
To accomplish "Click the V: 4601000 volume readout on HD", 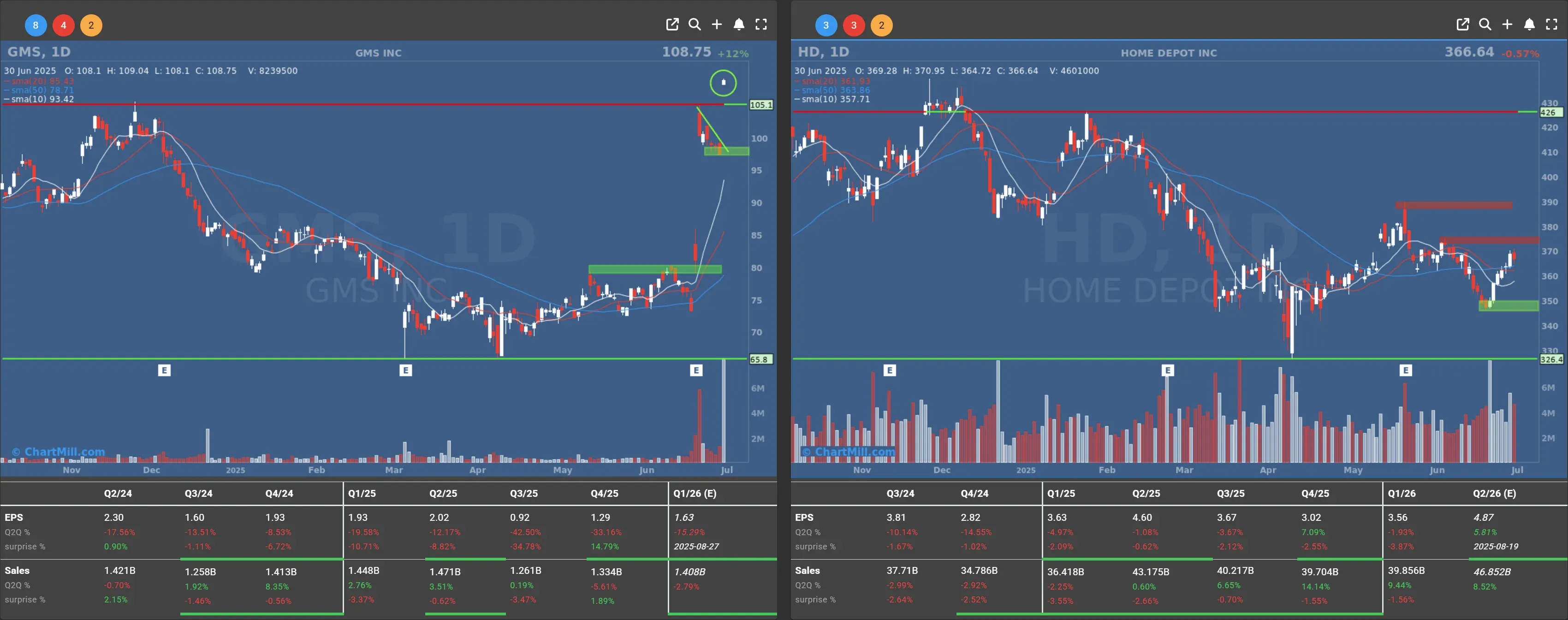I will (x=1075, y=71).
